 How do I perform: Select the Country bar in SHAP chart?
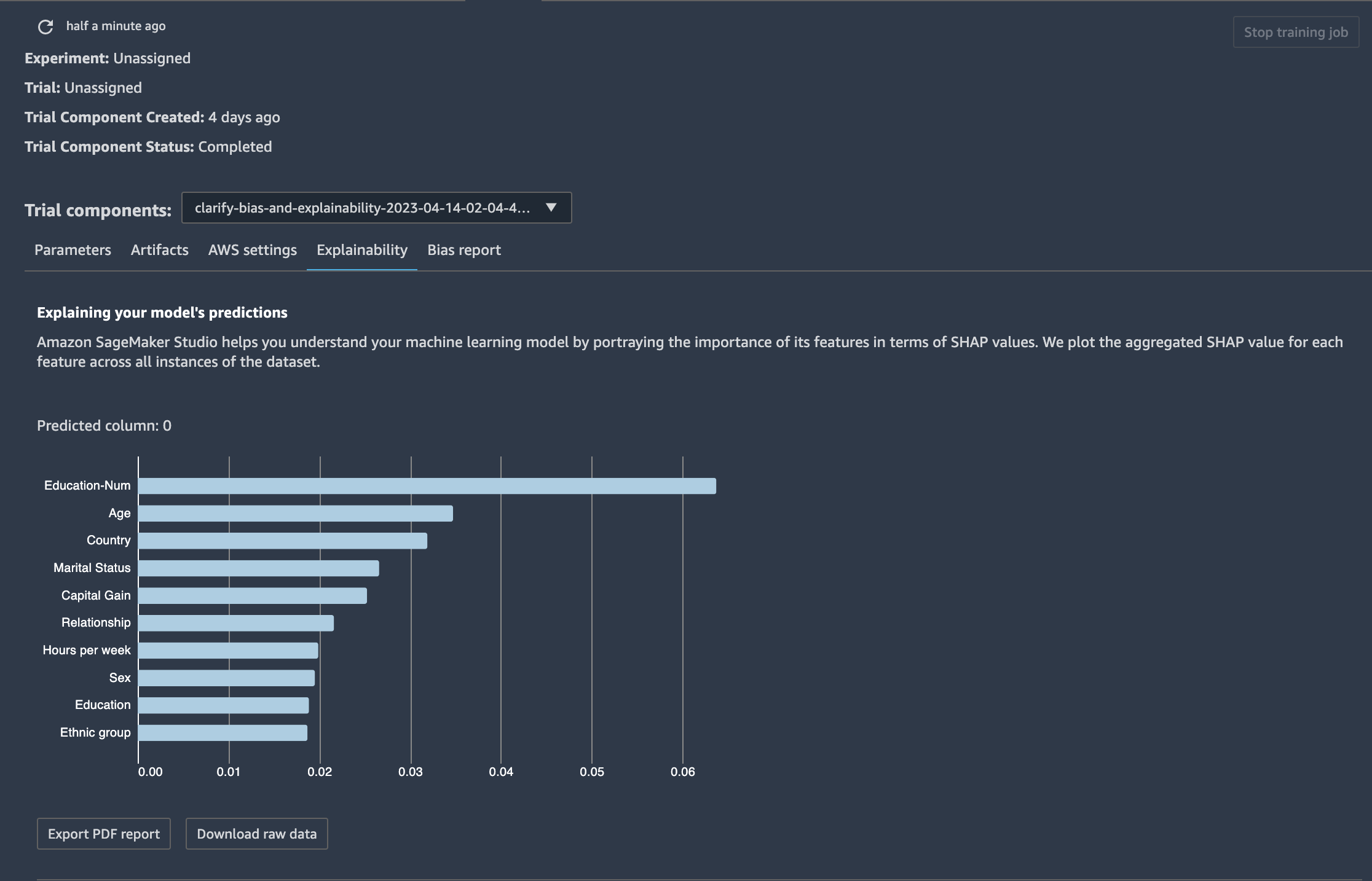tap(283, 541)
